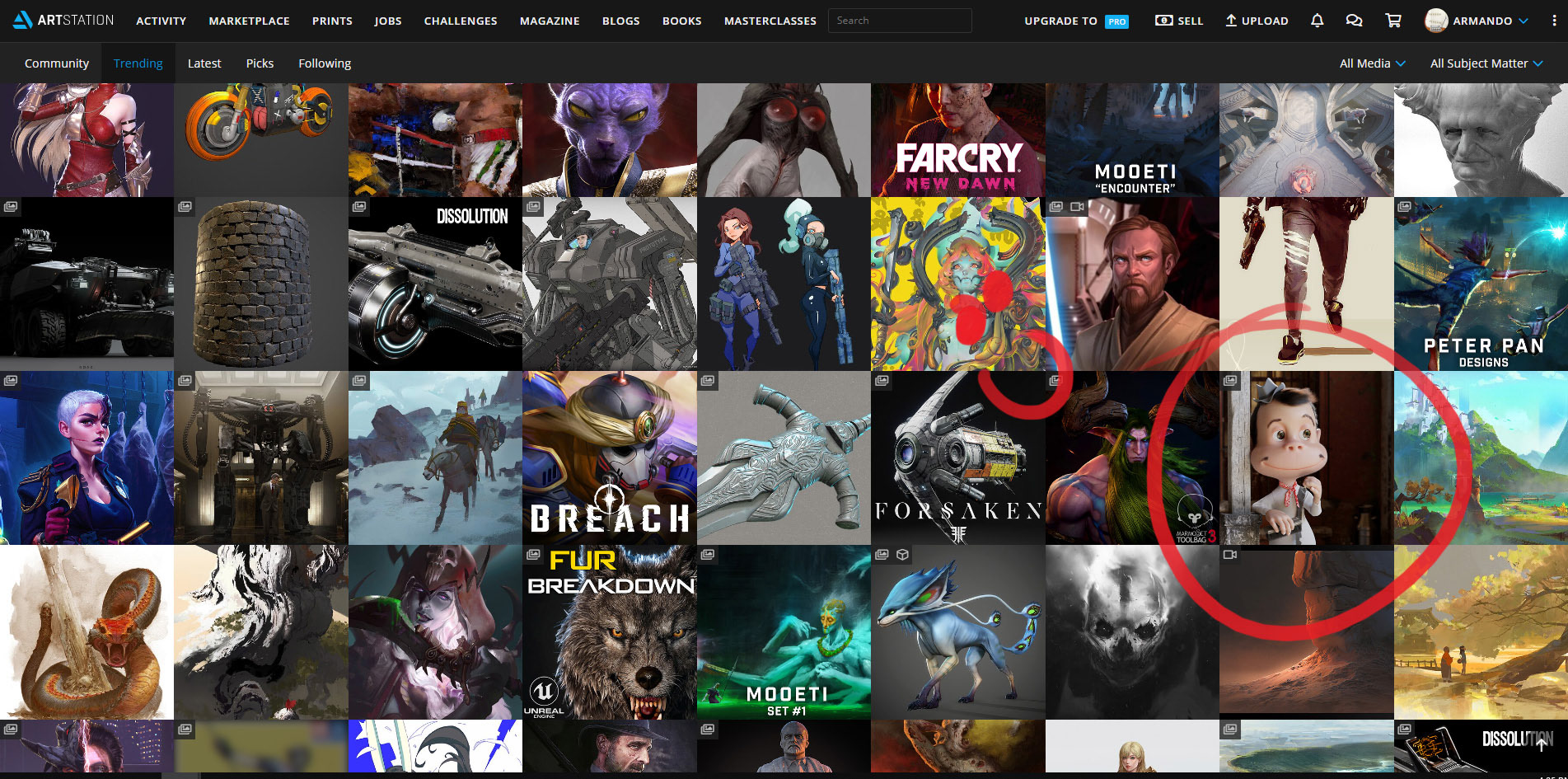Click video icon on desert rock thumbnail

(1230, 555)
